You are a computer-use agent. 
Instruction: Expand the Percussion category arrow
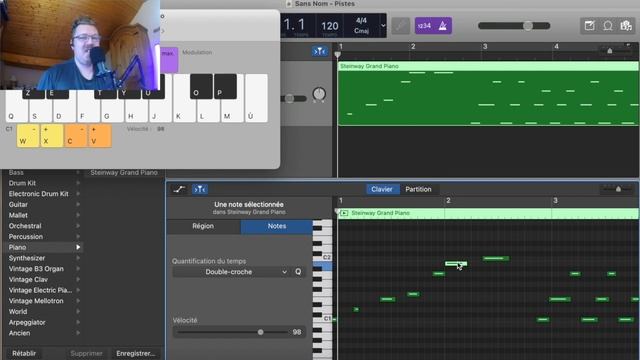point(78,237)
